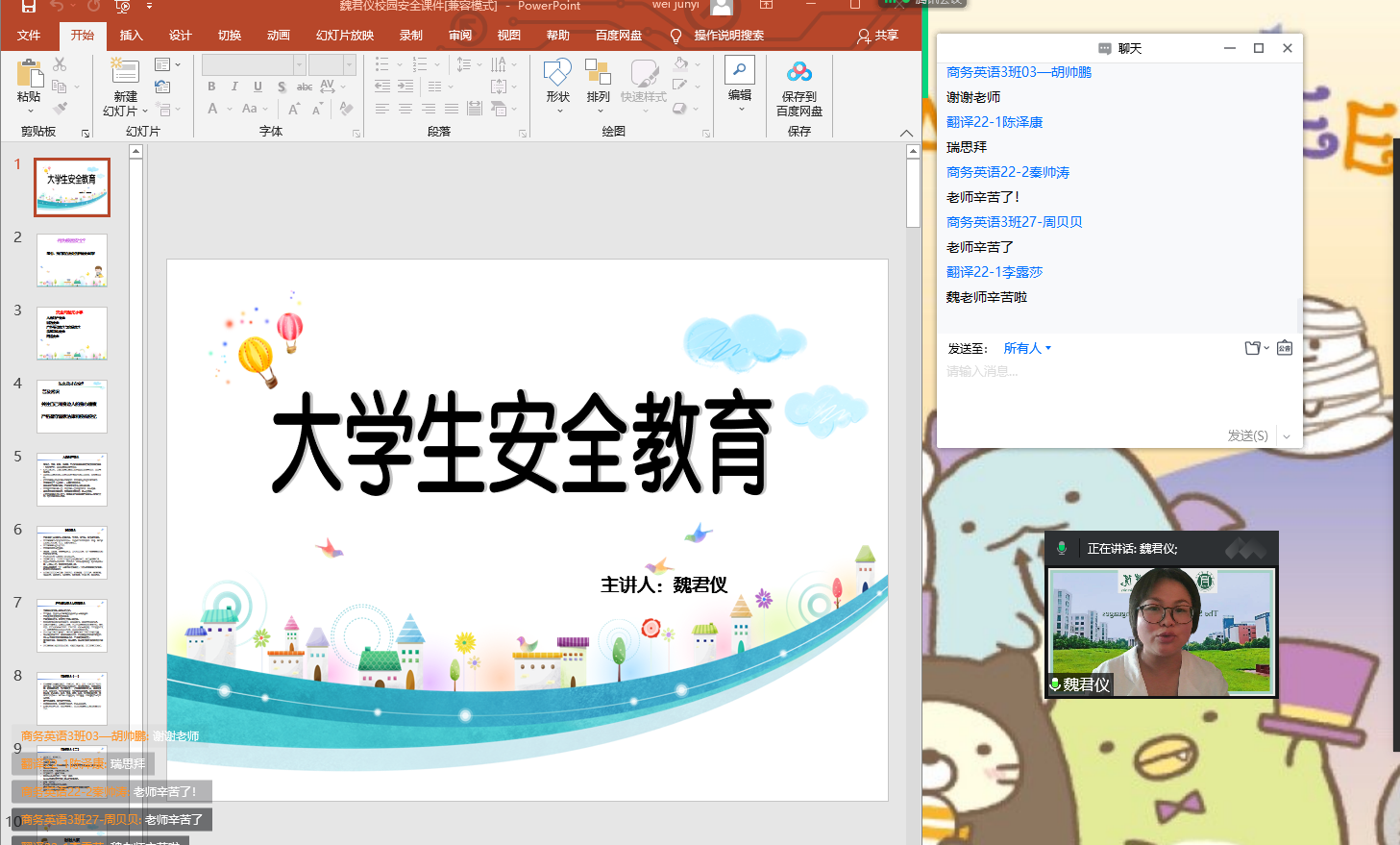Click the 共享 (Share) button

(x=877, y=36)
